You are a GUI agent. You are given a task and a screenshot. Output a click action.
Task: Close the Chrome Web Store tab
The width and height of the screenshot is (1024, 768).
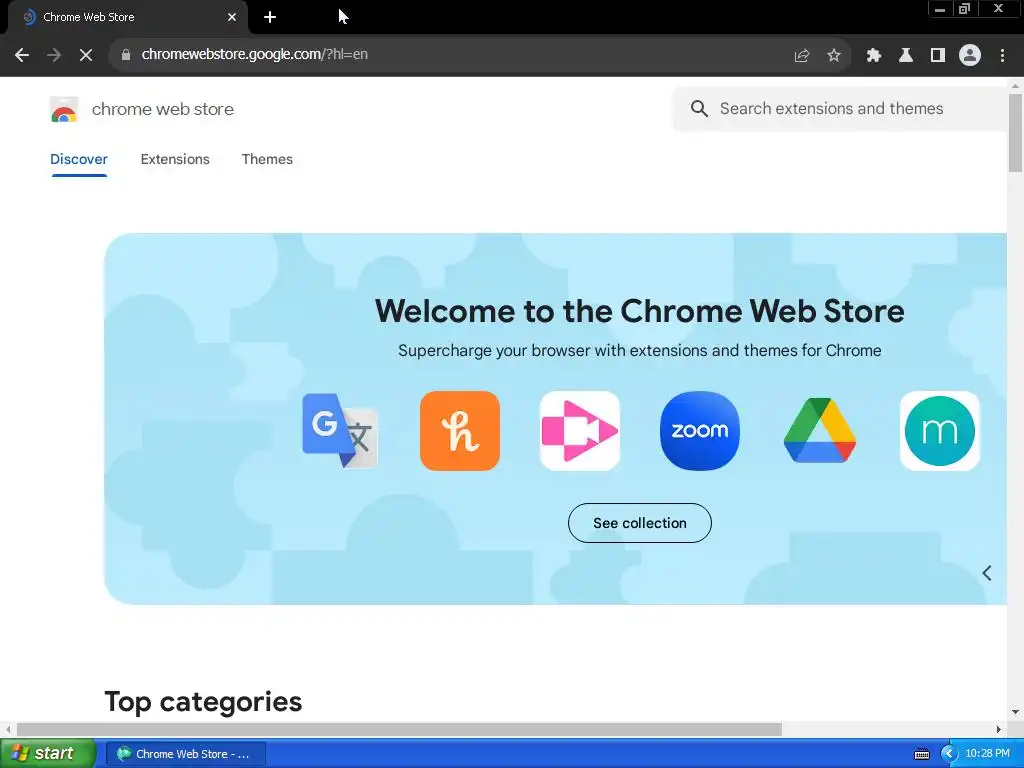pos(232,17)
